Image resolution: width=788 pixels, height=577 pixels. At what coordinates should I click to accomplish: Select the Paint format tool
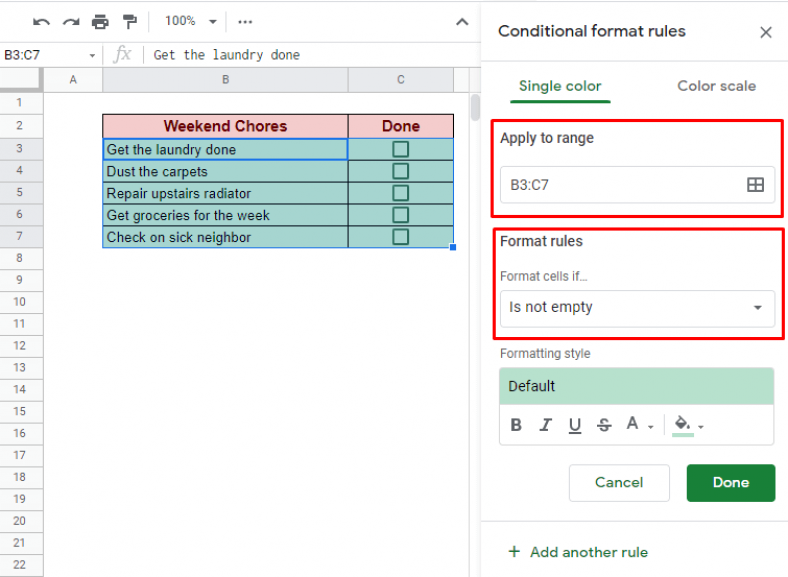tap(130, 21)
